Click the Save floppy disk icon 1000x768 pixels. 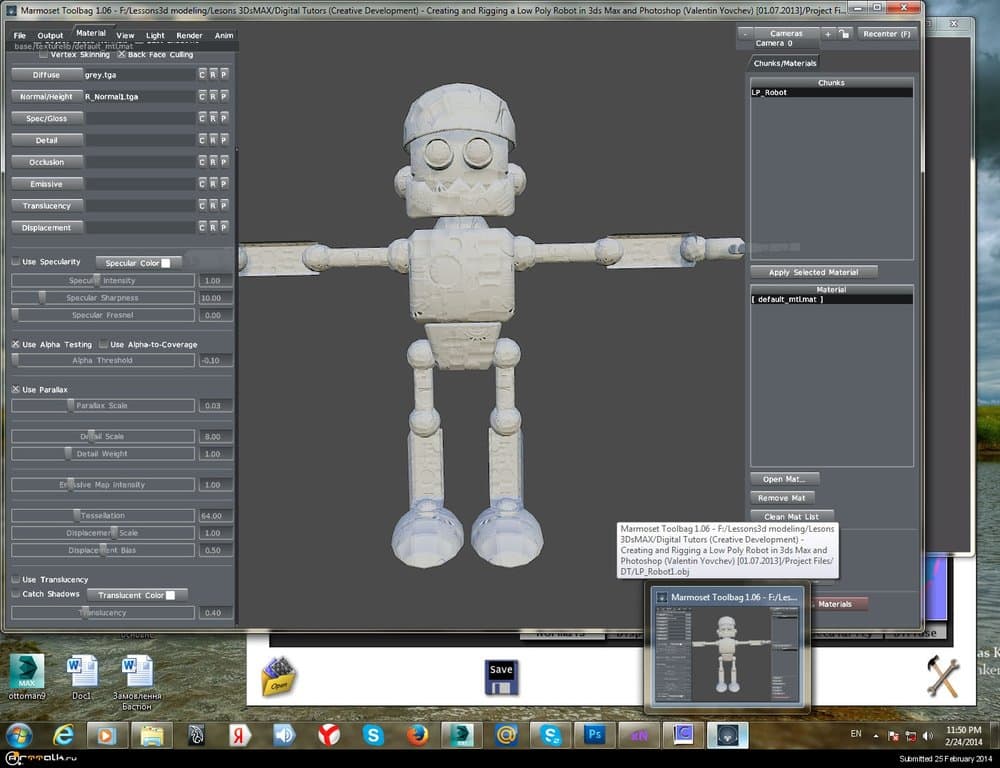501,676
